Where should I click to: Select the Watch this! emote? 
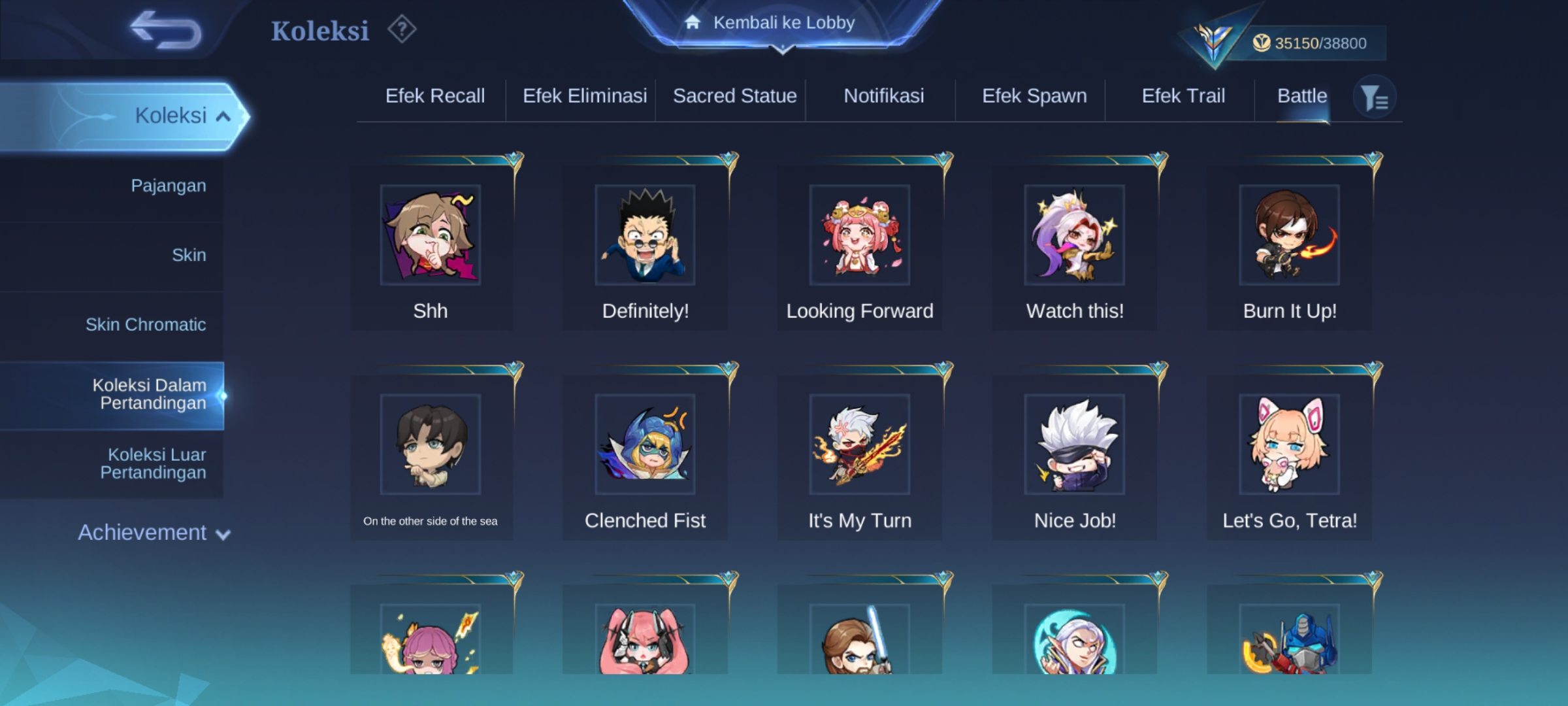[1075, 247]
